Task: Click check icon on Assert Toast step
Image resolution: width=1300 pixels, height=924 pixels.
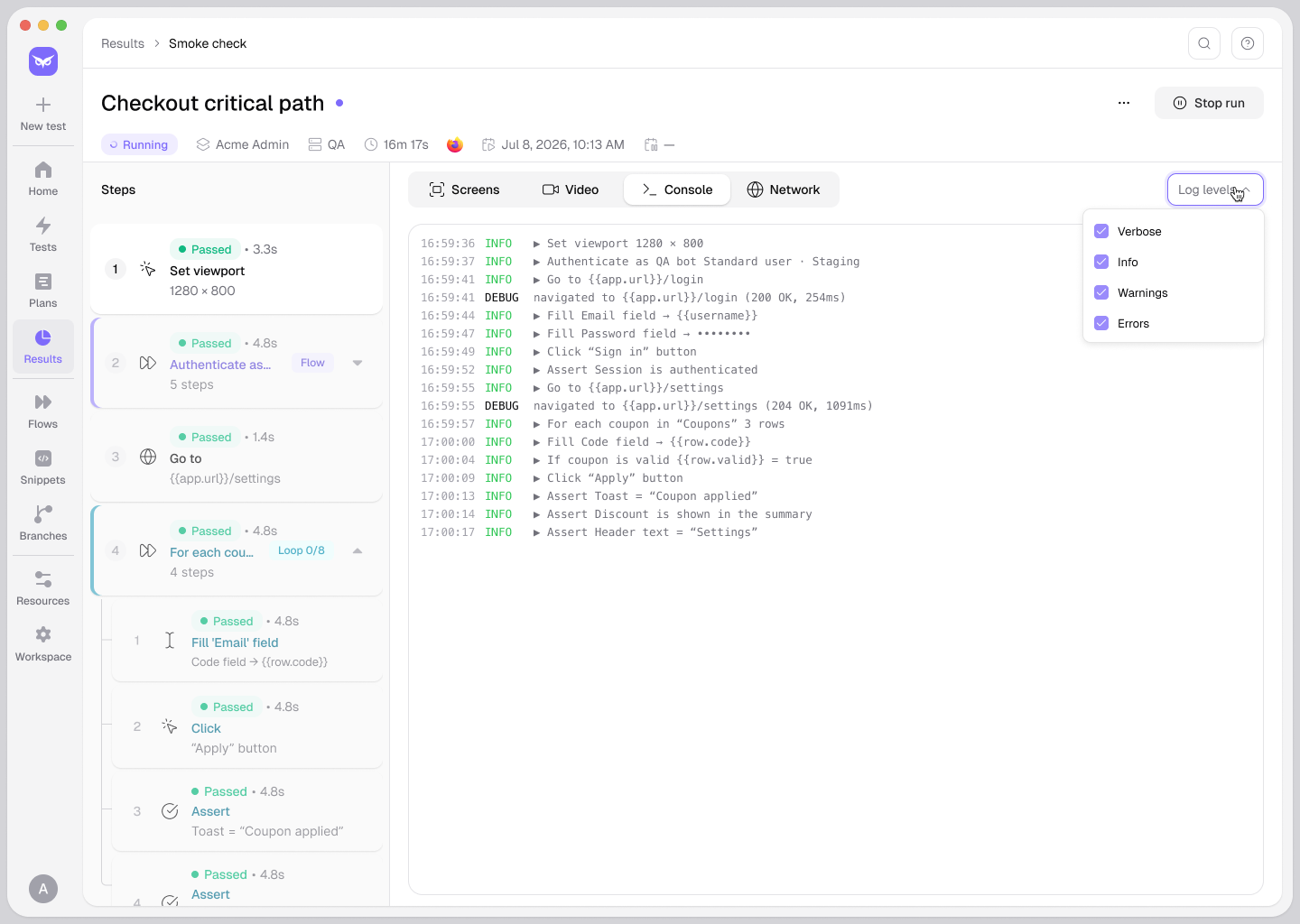Action: 170,811
